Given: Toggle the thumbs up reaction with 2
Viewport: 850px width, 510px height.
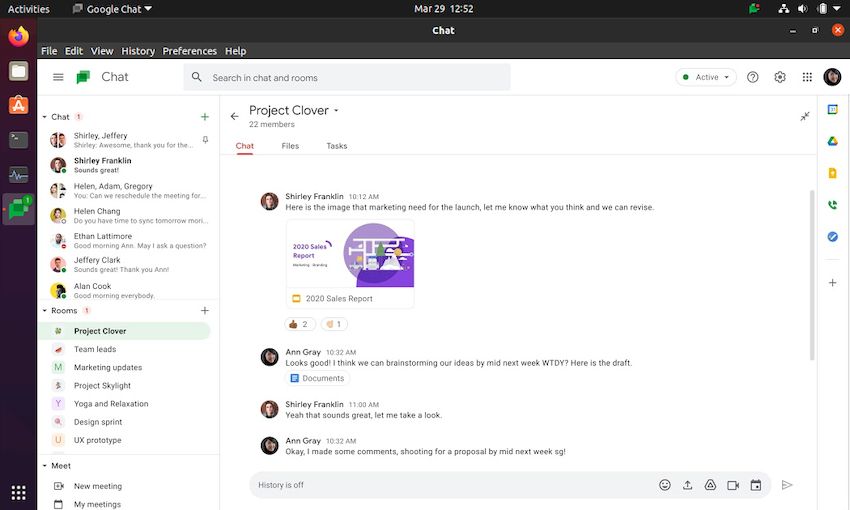Looking at the screenshot, I should click(299, 324).
